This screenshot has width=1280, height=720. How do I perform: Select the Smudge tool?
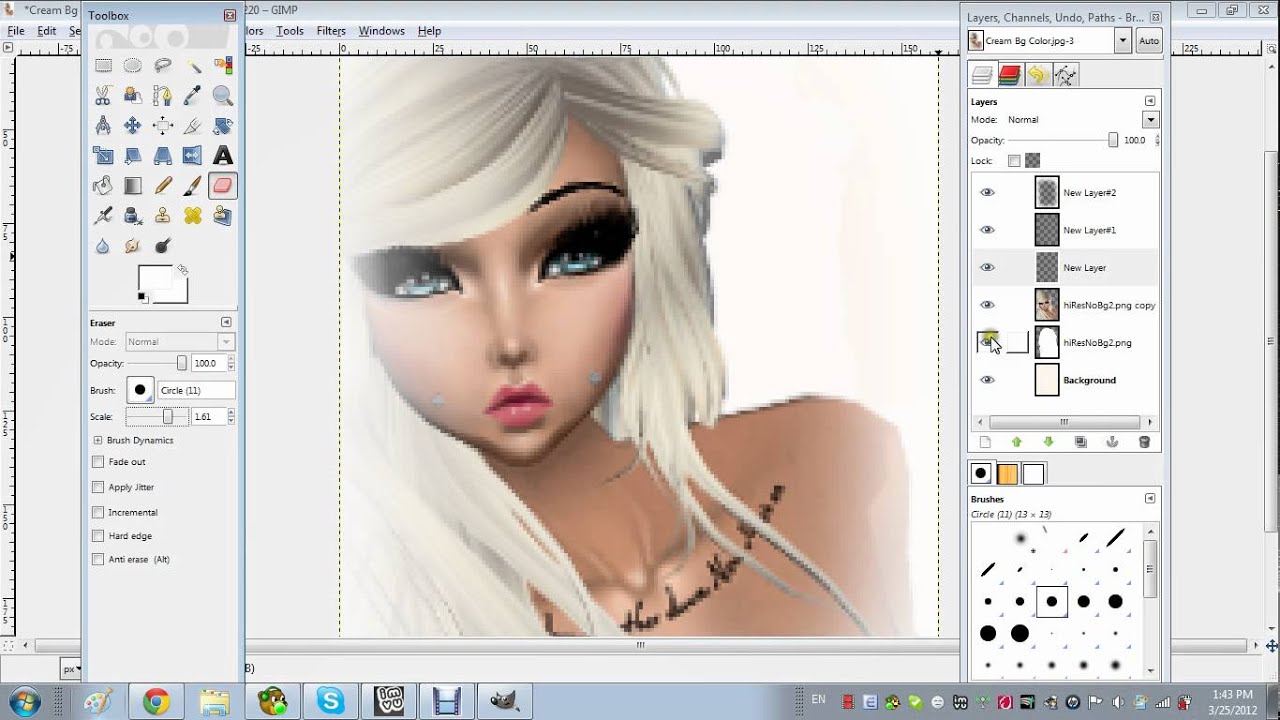click(132, 246)
